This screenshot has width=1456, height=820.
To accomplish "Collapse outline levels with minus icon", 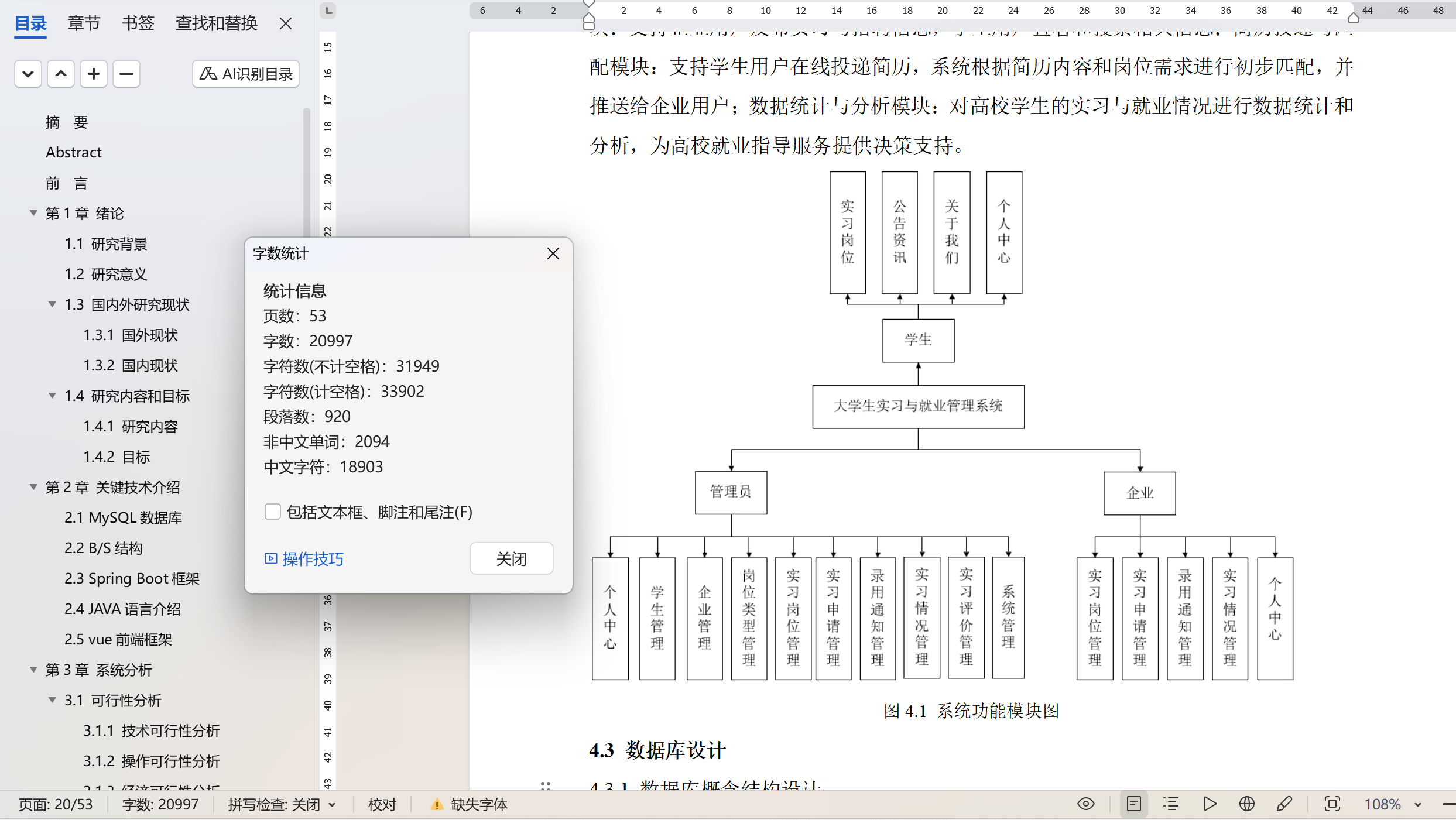I will 126,74.
